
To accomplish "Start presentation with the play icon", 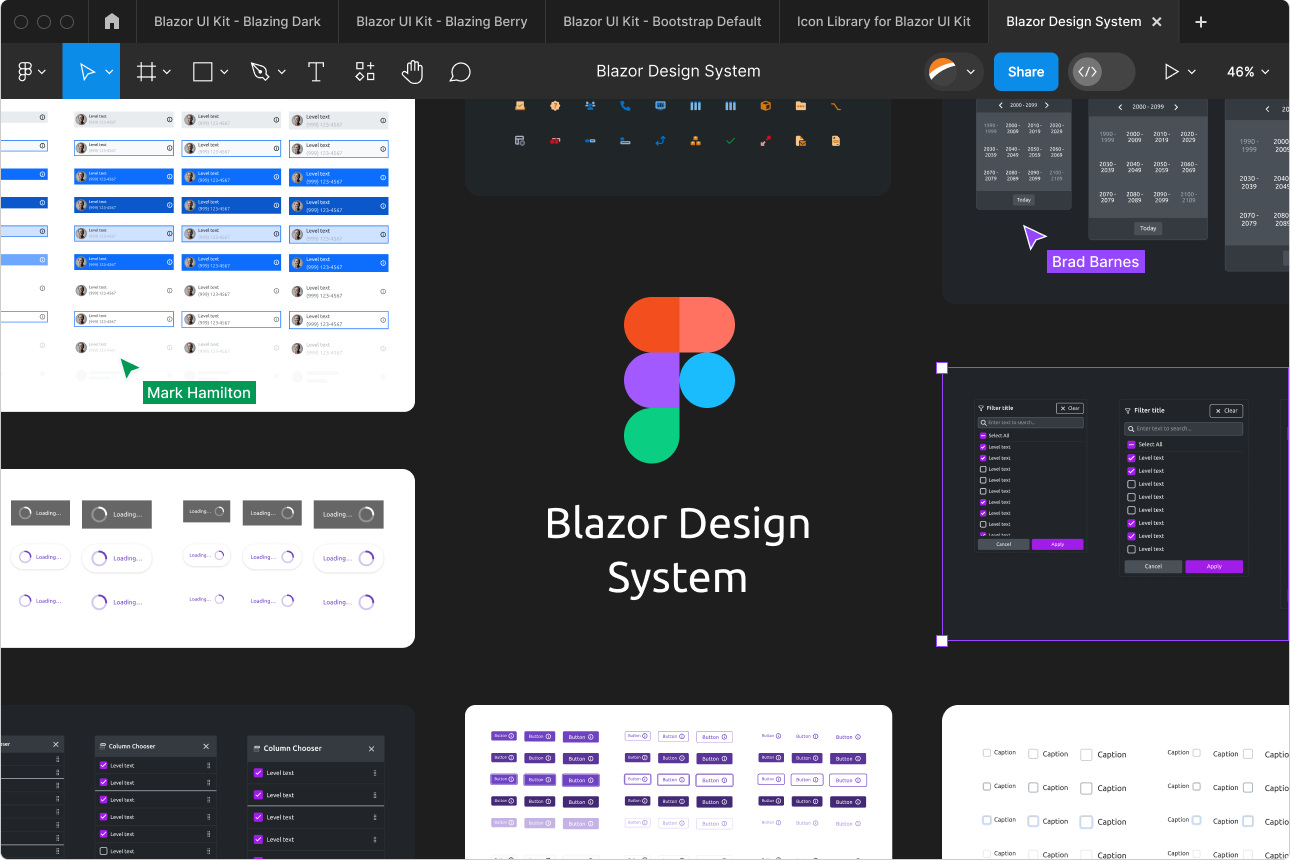I will coord(1171,72).
